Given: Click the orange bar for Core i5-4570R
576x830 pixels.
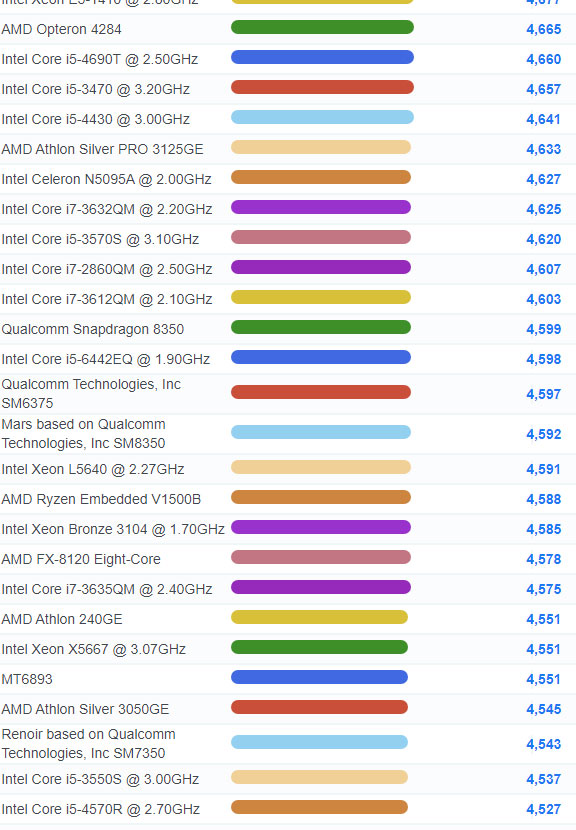Looking at the screenshot, I should [x=319, y=807].
